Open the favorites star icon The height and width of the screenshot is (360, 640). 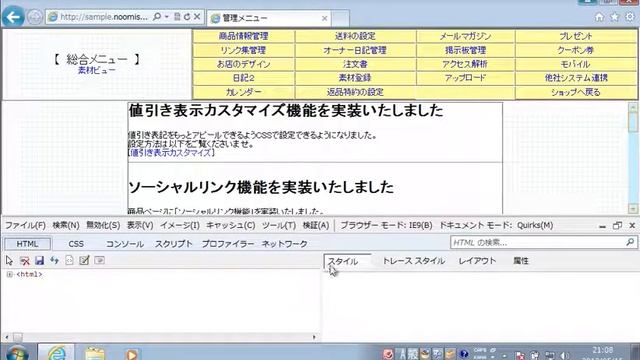(x=614, y=17)
